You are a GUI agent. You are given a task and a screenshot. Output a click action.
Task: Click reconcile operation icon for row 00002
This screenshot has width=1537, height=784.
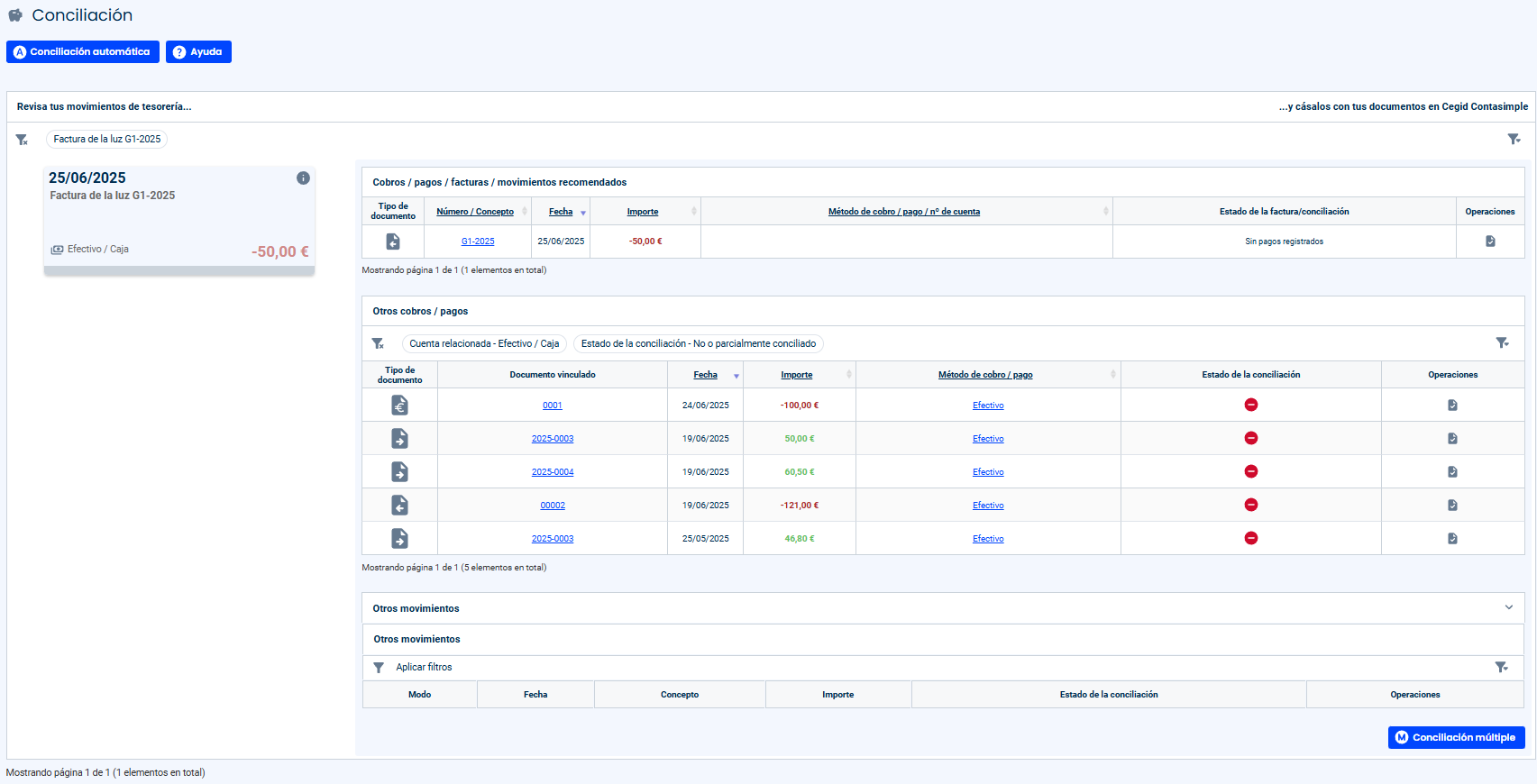click(x=1452, y=506)
